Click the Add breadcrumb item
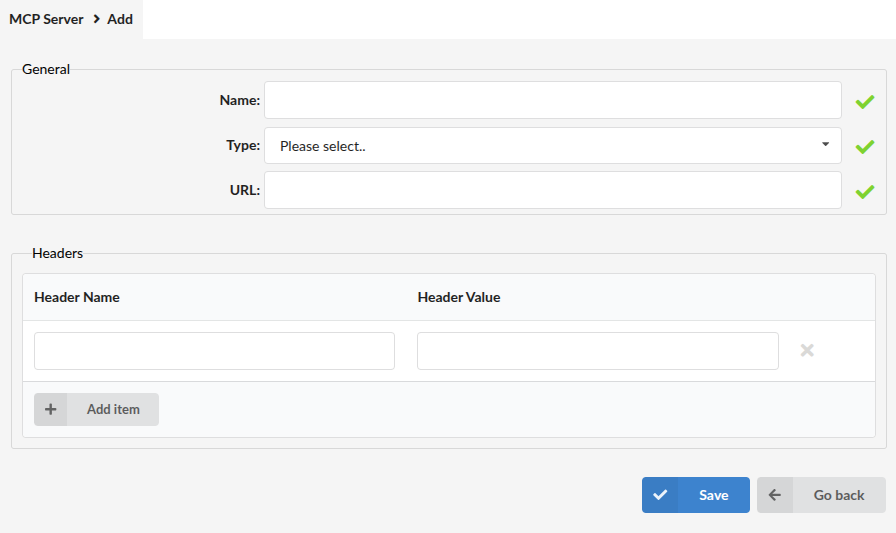896x533 pixels. tap(120, 19)
